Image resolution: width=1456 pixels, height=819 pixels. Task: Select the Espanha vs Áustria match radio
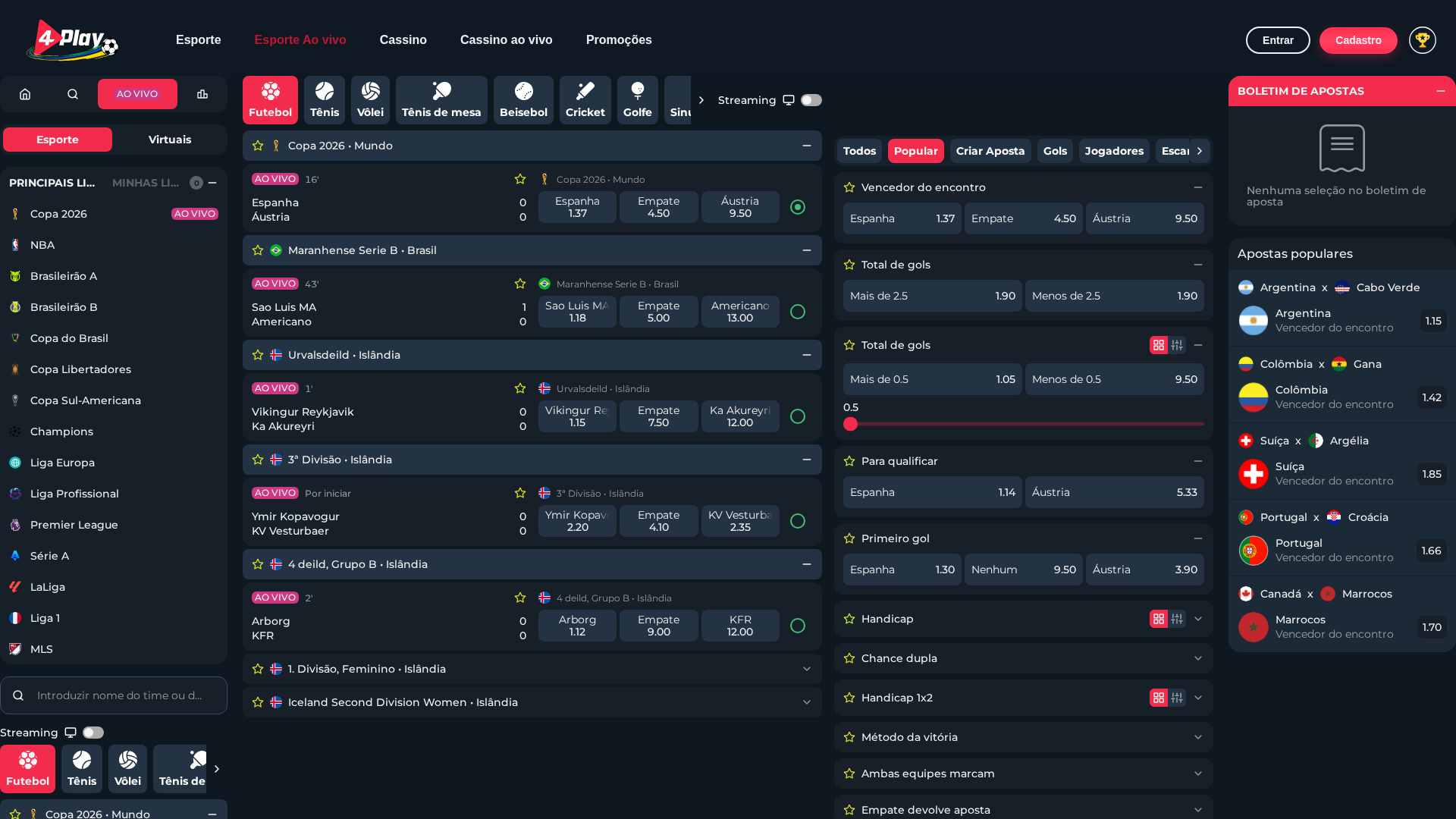(798, 207)
